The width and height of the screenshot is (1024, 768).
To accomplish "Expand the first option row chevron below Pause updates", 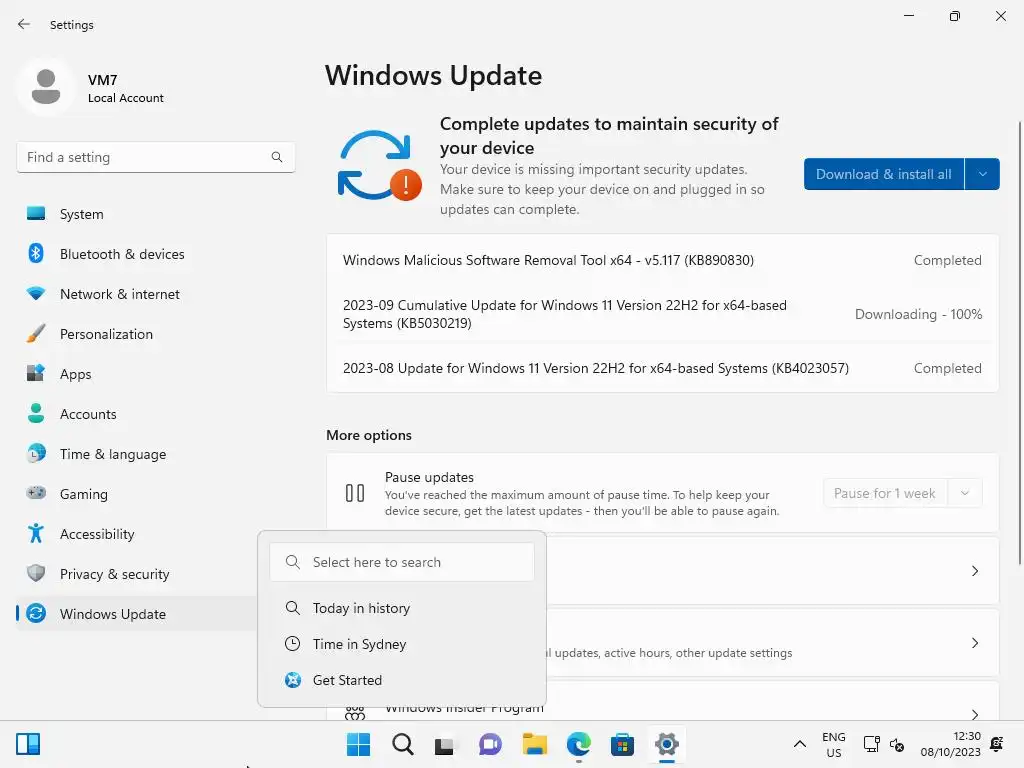I will pyautogui.click(x=974, y=571).
